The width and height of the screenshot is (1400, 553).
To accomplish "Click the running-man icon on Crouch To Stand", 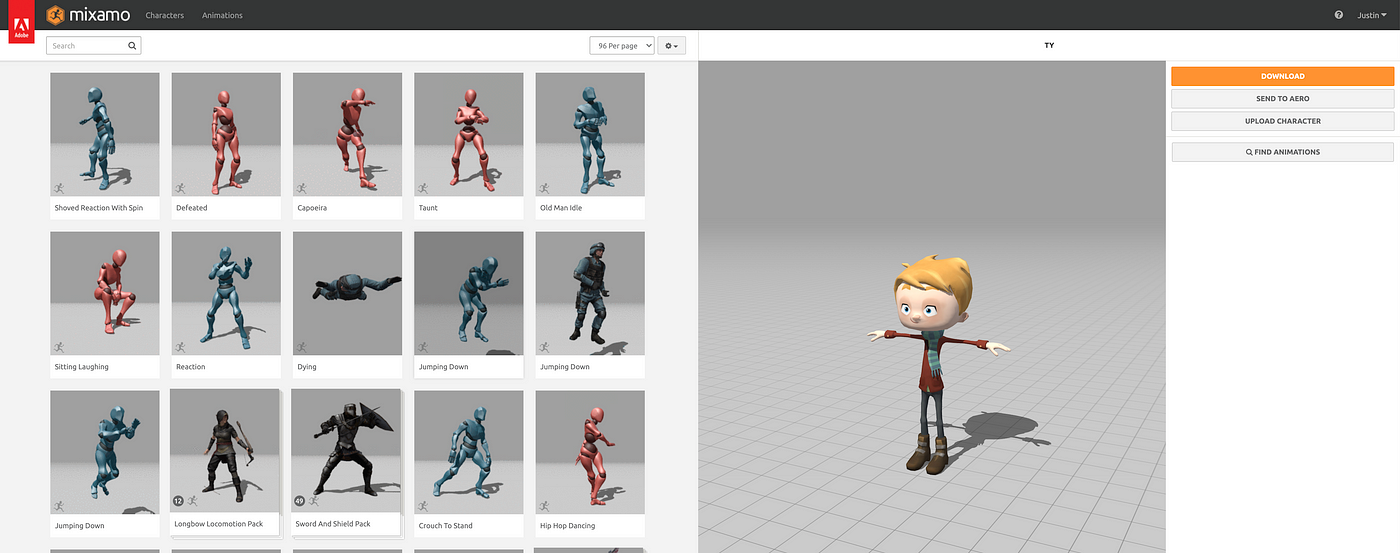I will tap(422, 506).
